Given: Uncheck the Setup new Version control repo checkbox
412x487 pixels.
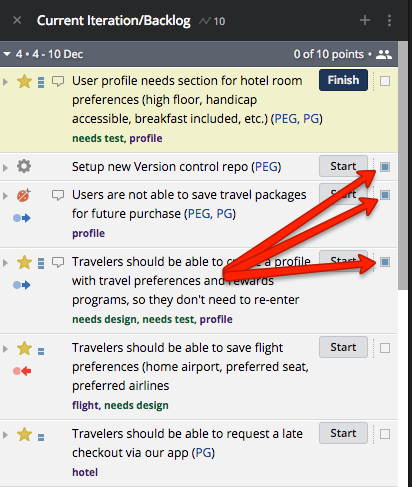Looking at the screenshot, I should [385, 166].
